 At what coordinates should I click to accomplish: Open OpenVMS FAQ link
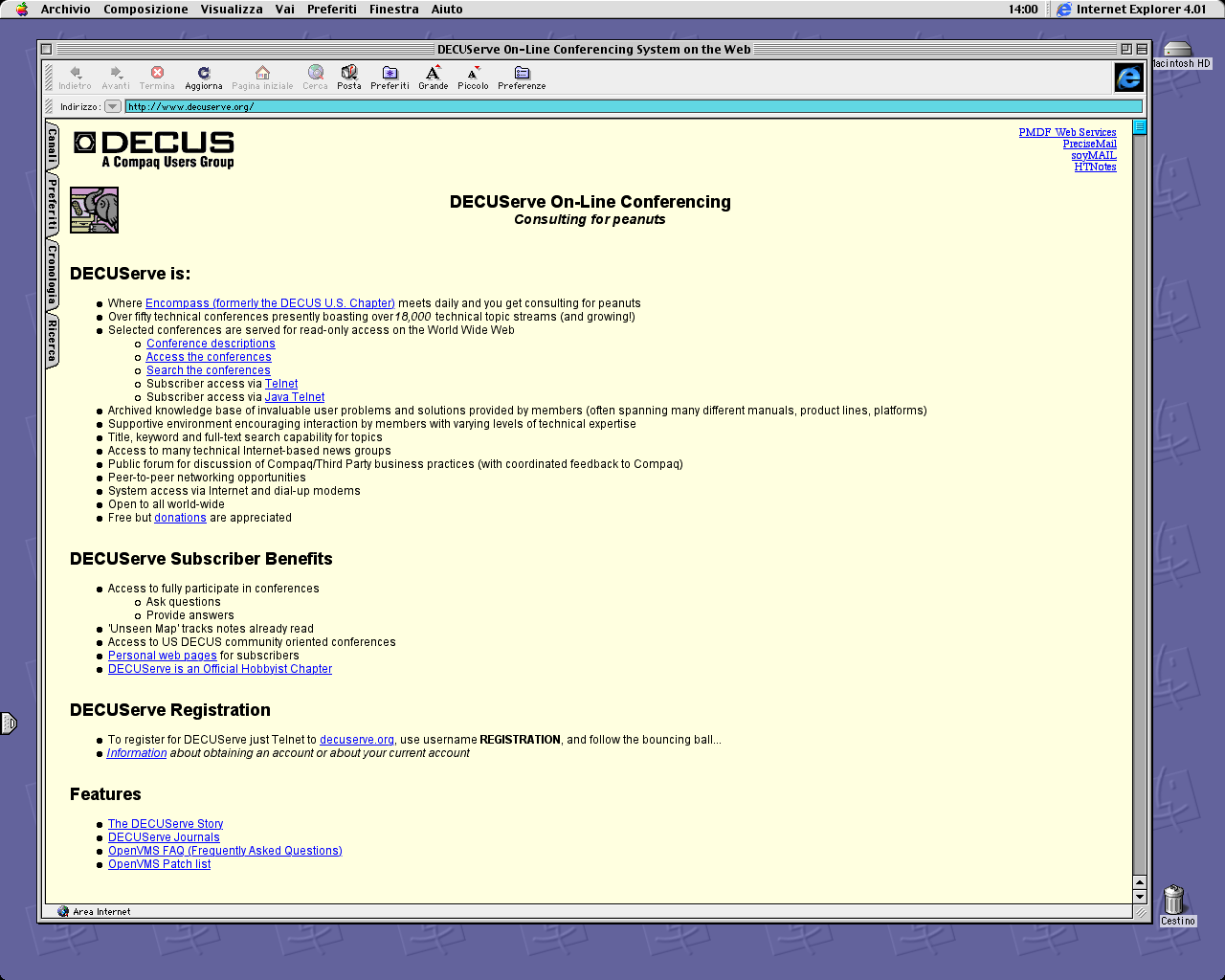225,851
